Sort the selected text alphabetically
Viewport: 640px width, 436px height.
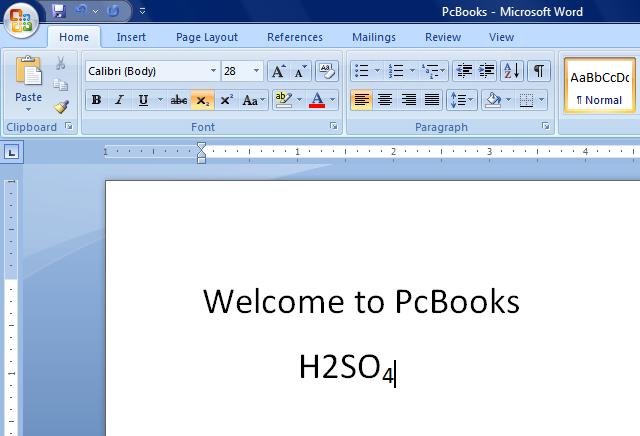pyautogui.click(x=512, y=71)
